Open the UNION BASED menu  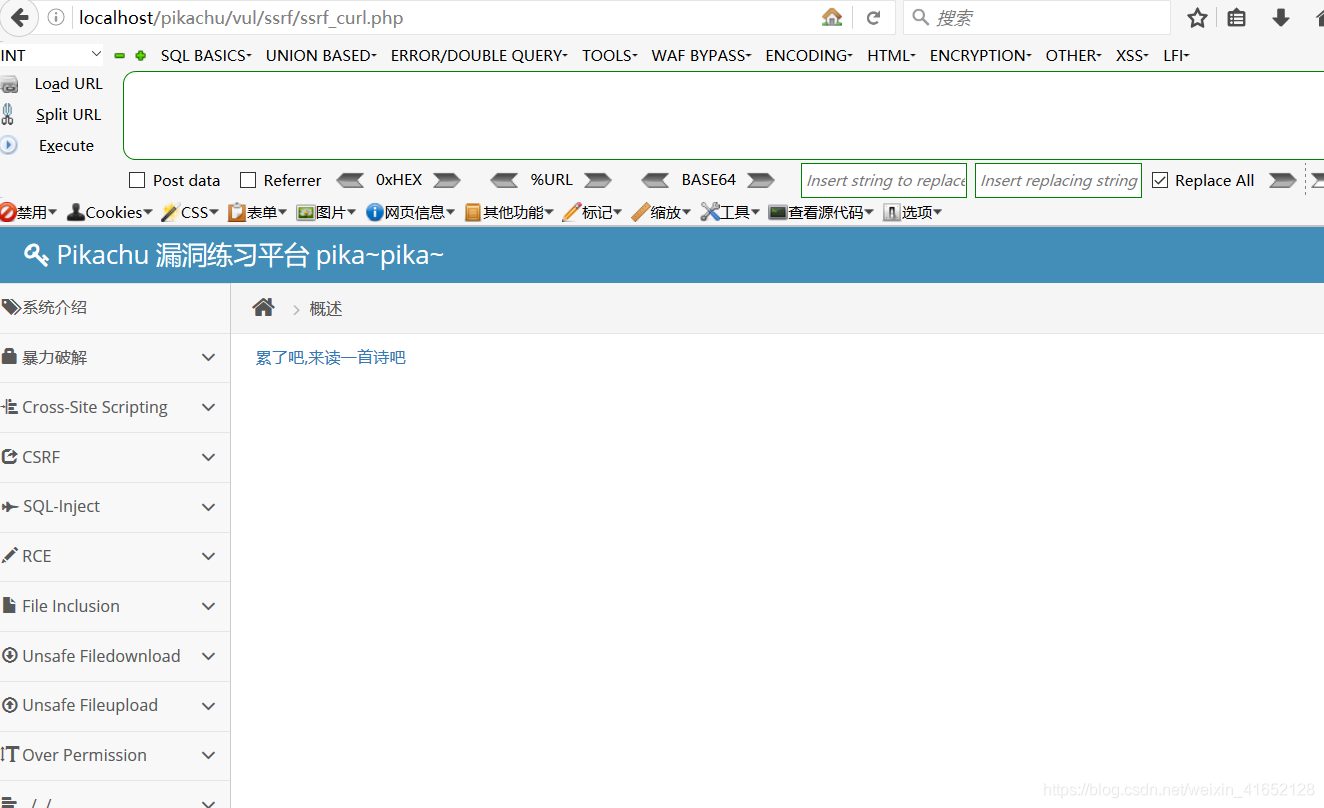coord(321,56)
